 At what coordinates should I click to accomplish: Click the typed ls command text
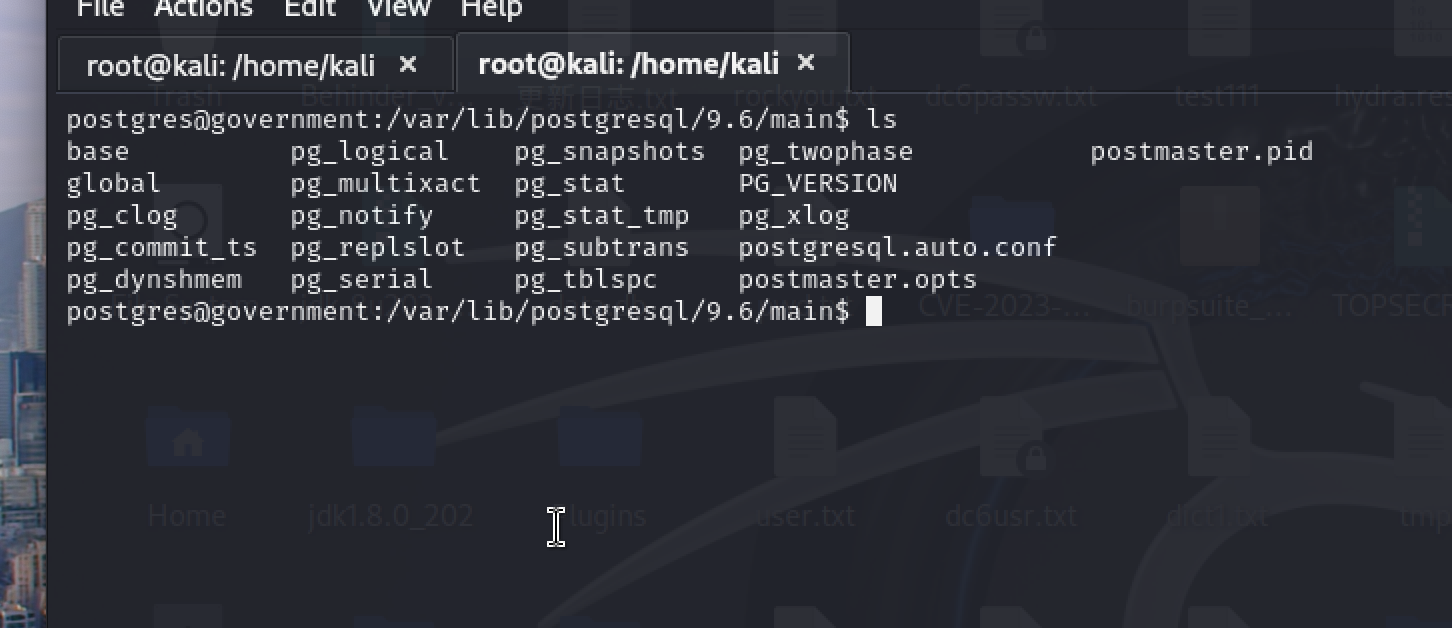click(882, 120)
